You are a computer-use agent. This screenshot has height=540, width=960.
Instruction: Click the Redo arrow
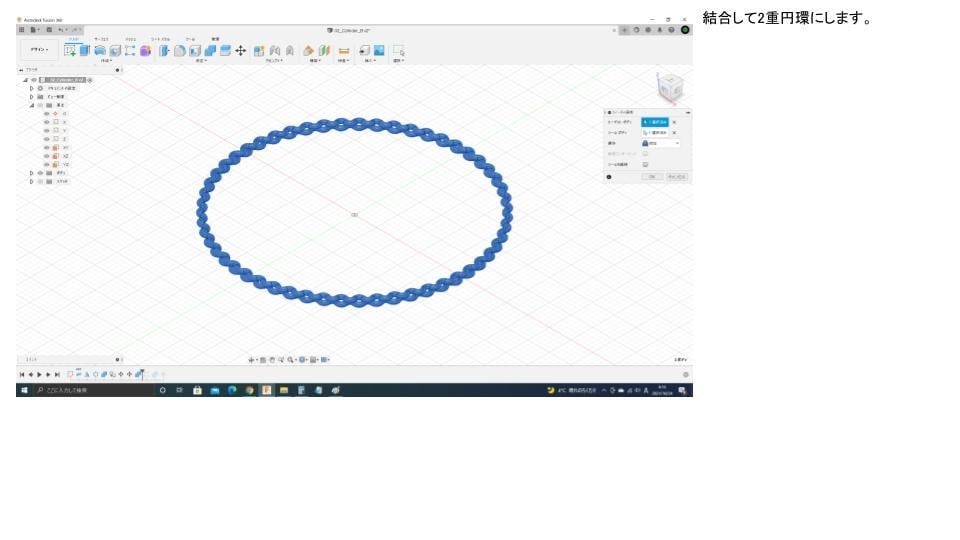[75, 30]
